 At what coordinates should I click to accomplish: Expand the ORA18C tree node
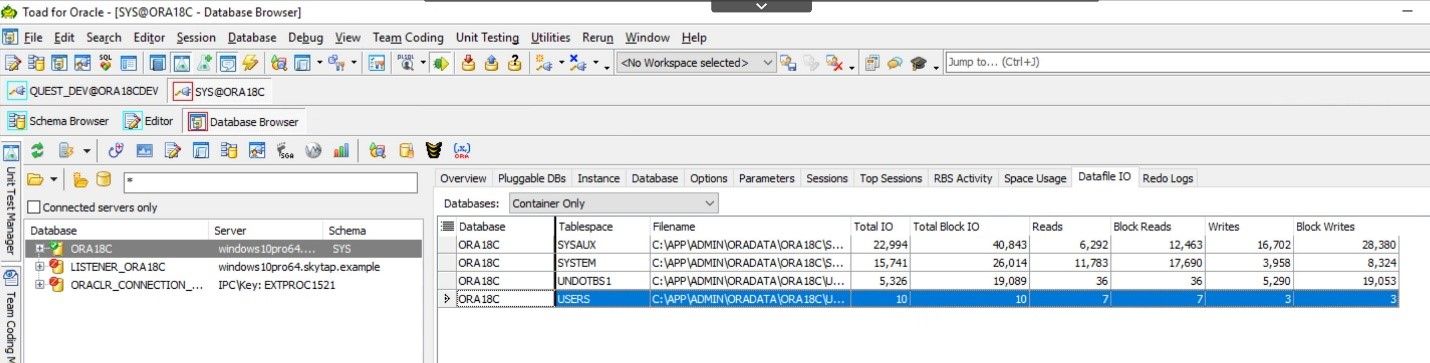point(40,248)
